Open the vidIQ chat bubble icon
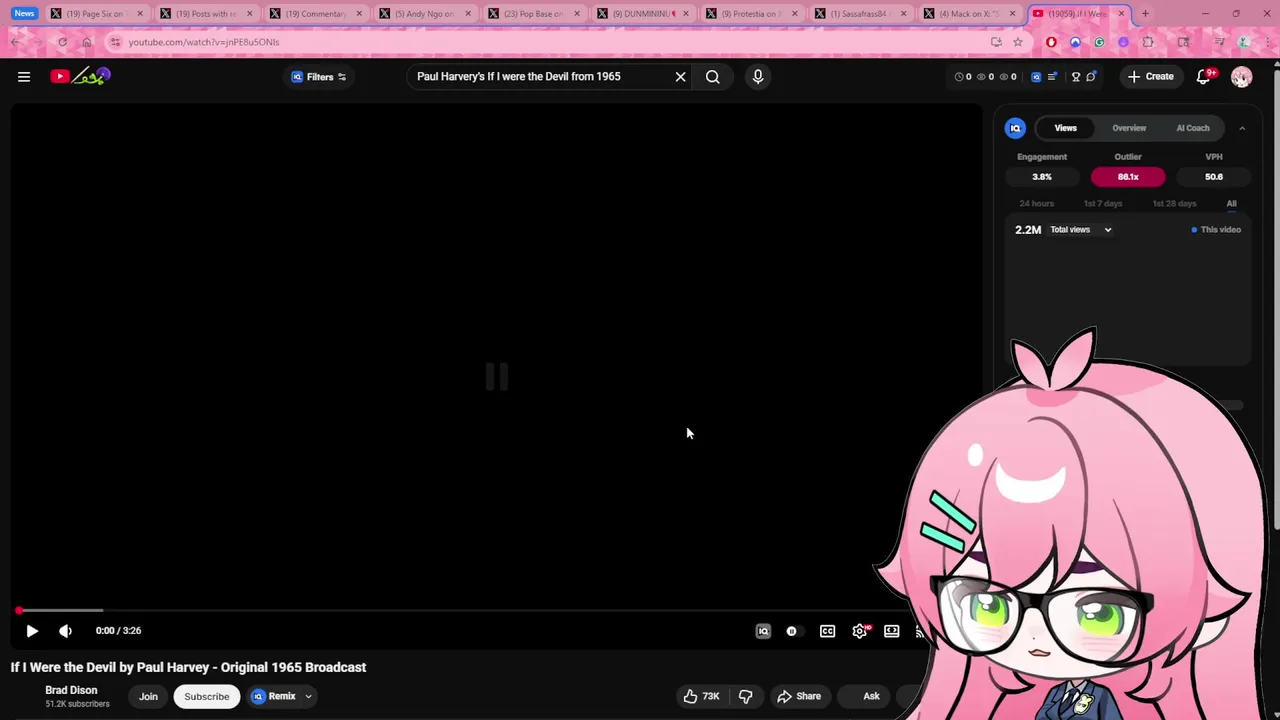This screenshot has height=720, width=1280. [1091, 77]
